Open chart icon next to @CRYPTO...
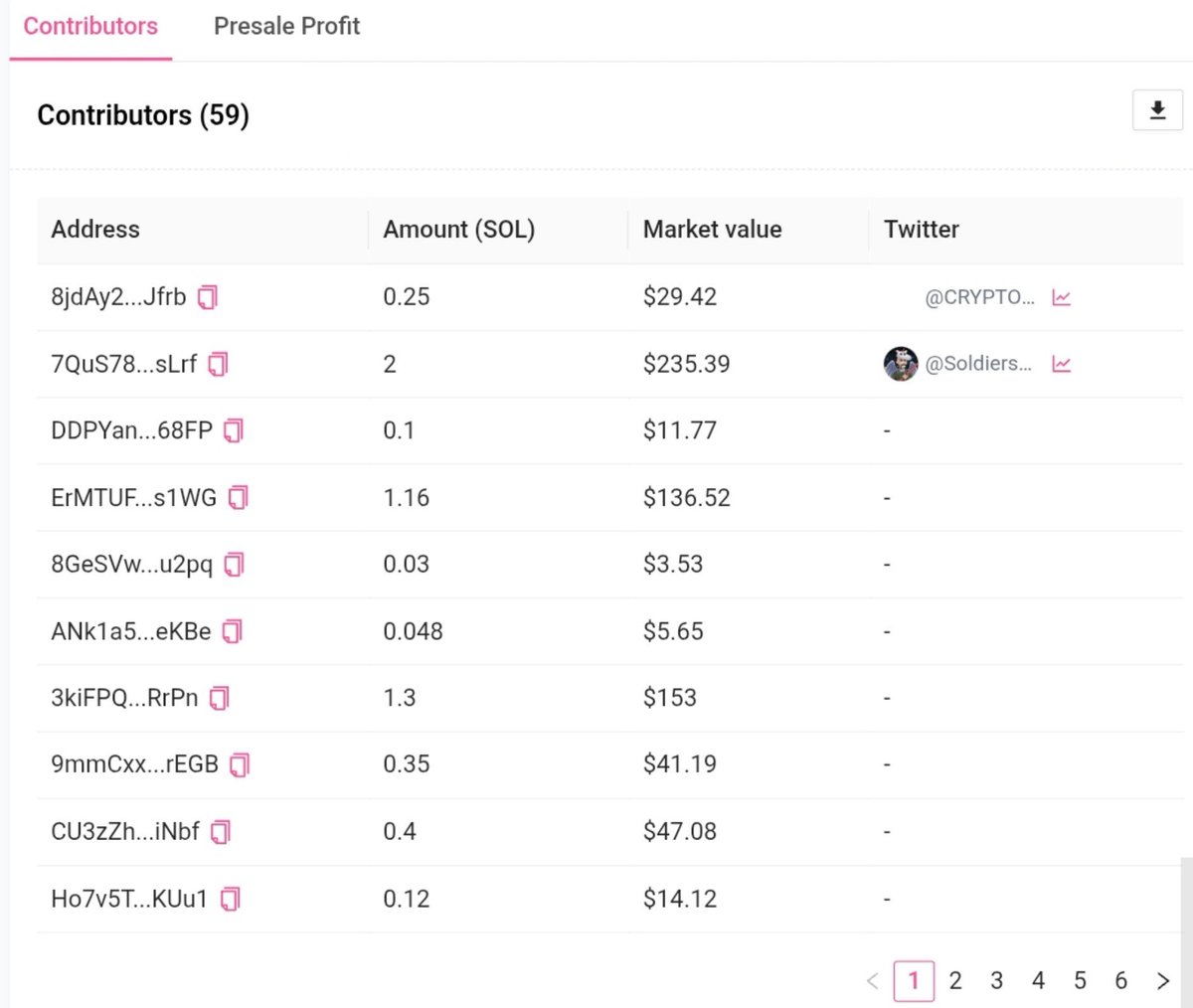This screenshot has width=1193, height=1008. tap(1061, 297)
